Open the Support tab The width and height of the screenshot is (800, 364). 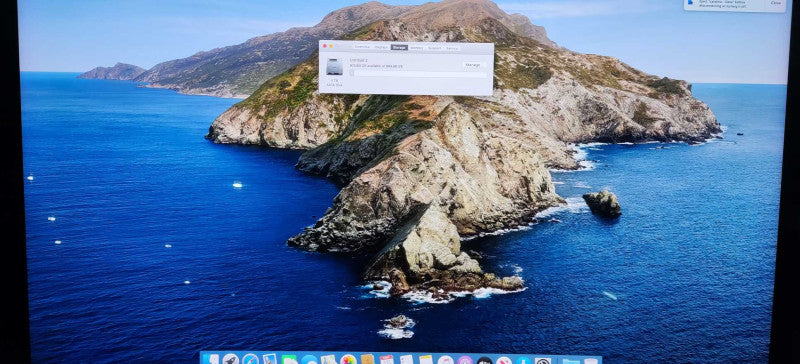[435, 48]
